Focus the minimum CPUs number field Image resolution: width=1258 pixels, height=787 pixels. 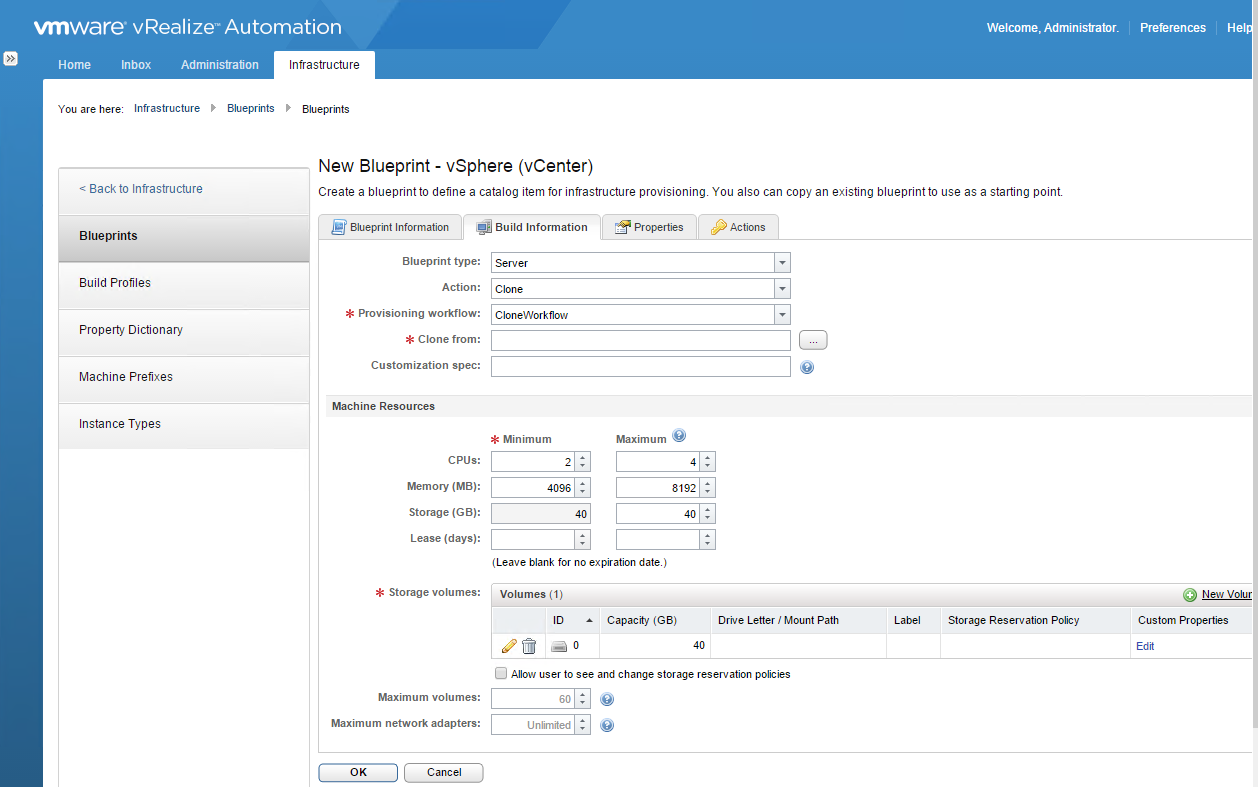pos(533,462)
